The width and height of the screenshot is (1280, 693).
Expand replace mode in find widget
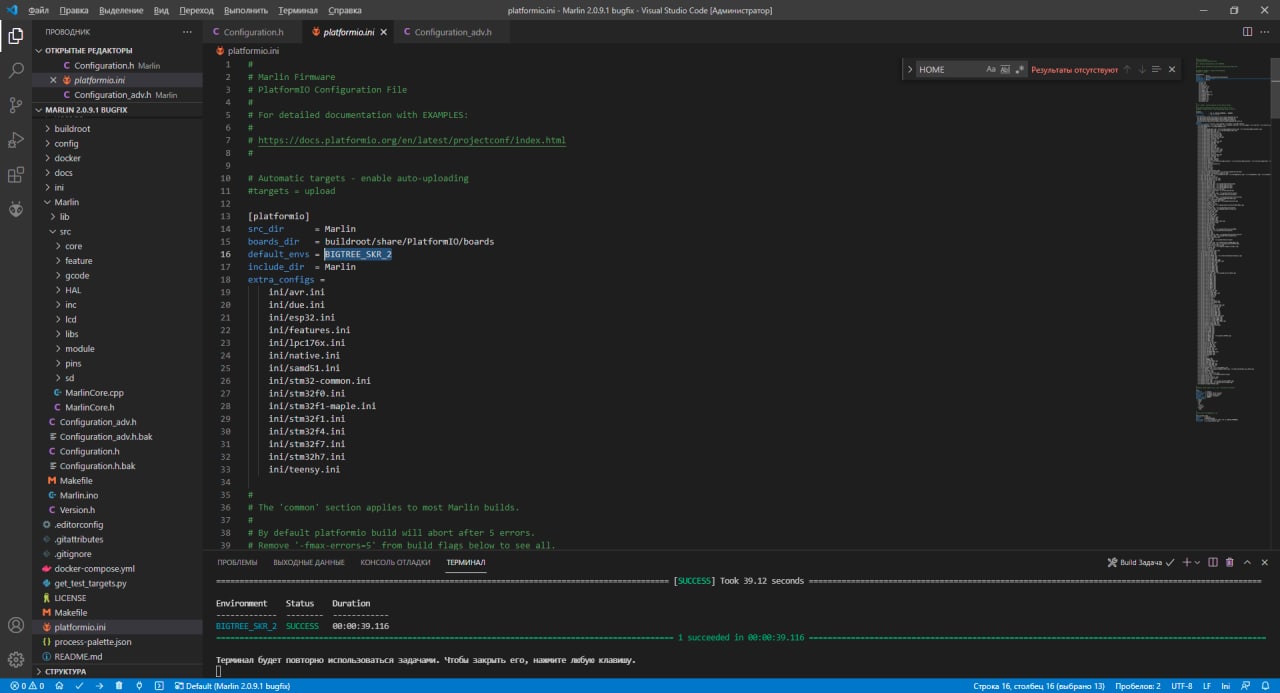(910, 70)
